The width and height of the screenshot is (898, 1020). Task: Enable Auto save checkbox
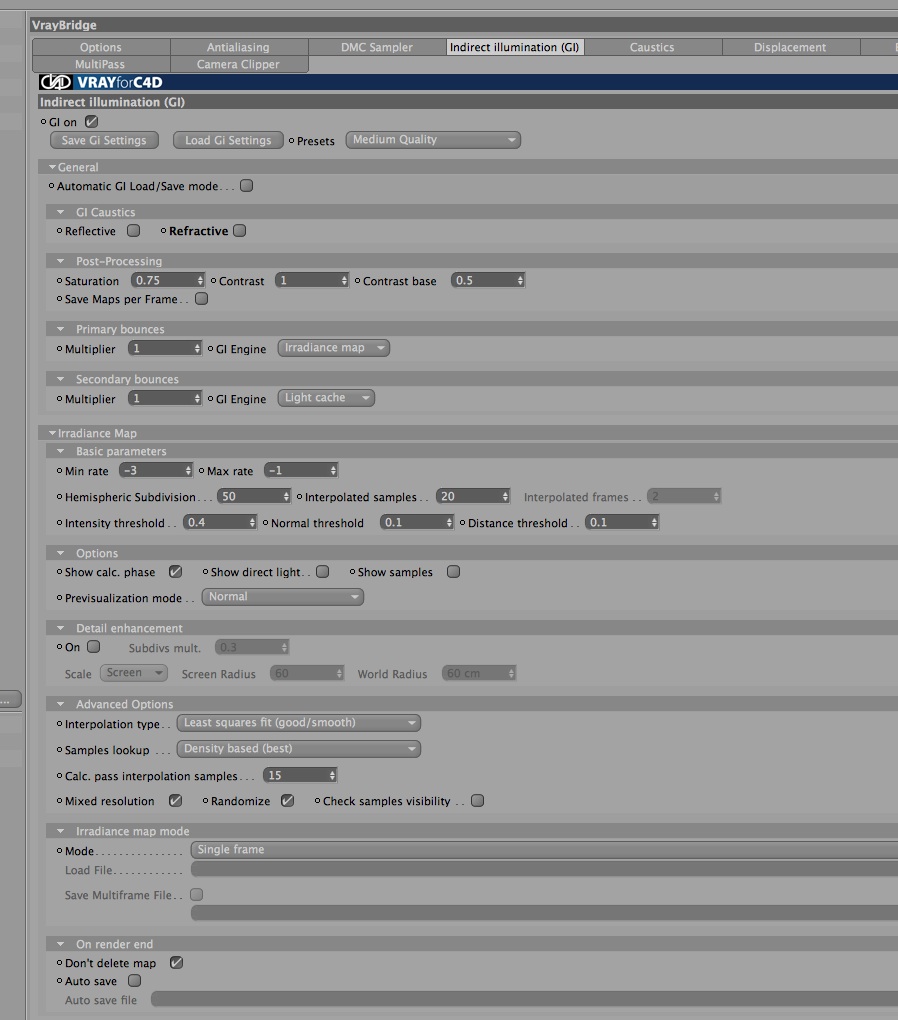tap(135, 980)
